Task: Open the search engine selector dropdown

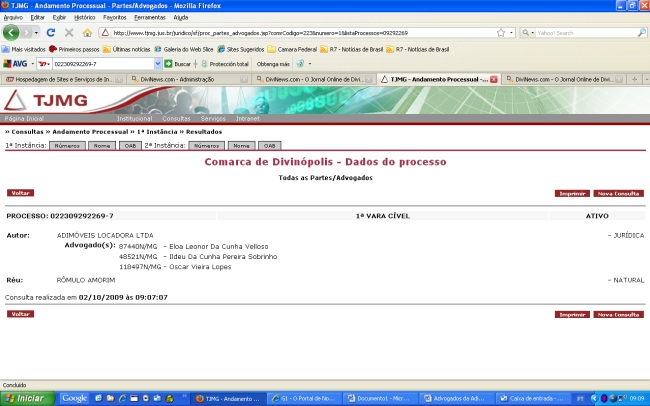Action: [528, 32]
